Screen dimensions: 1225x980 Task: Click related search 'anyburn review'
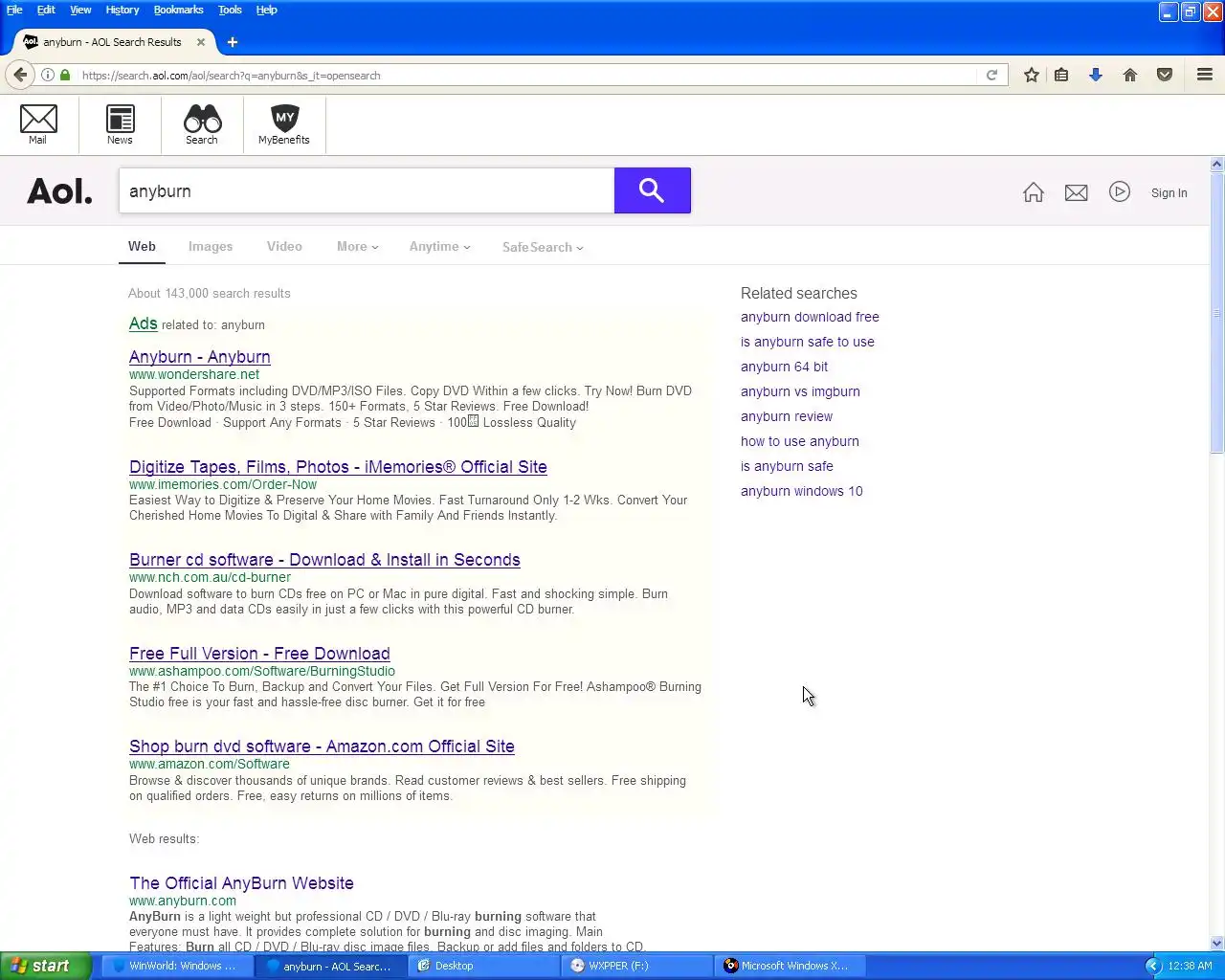[x=787, y=416]
